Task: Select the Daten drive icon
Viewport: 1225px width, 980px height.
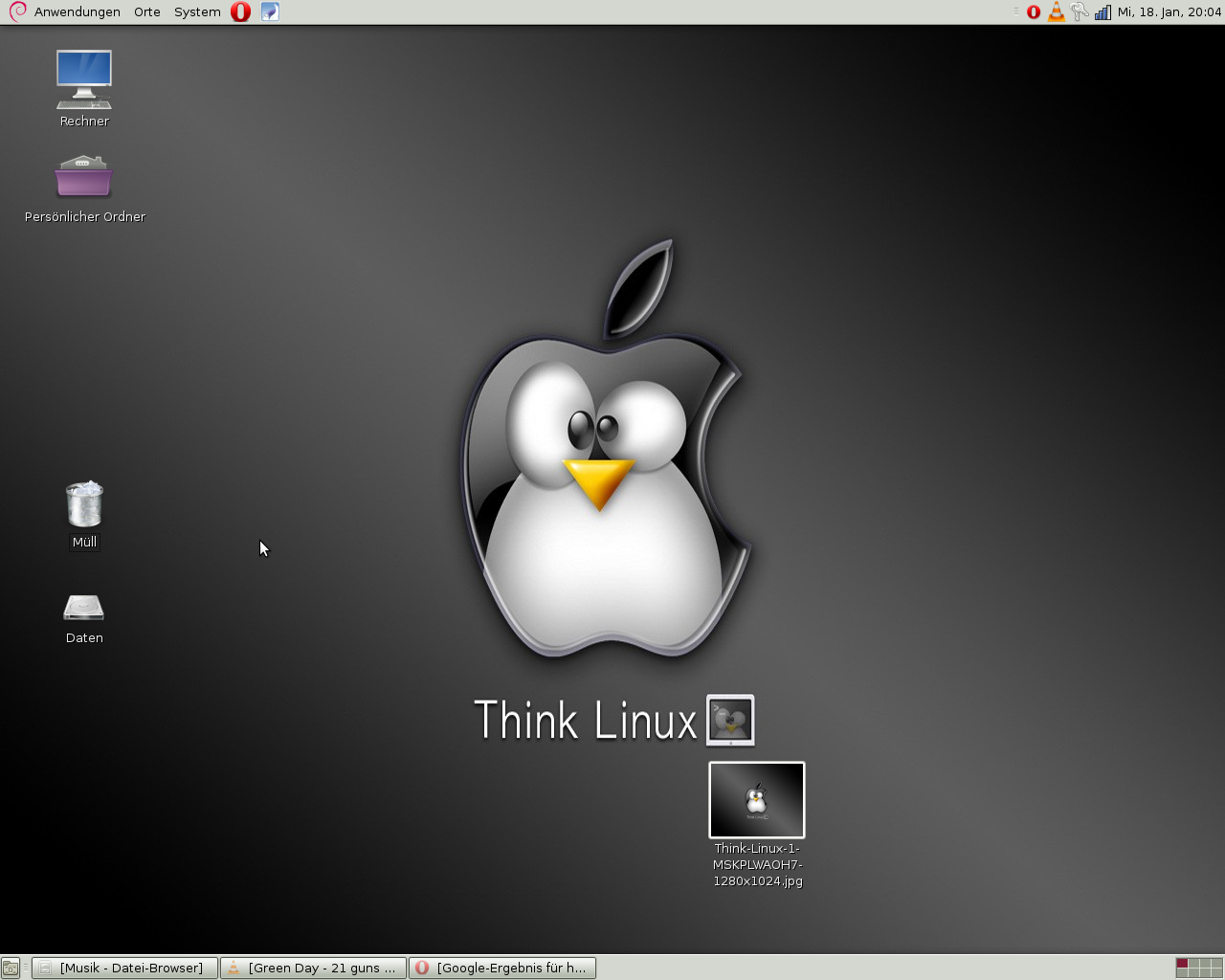Action: coord(84,608)
